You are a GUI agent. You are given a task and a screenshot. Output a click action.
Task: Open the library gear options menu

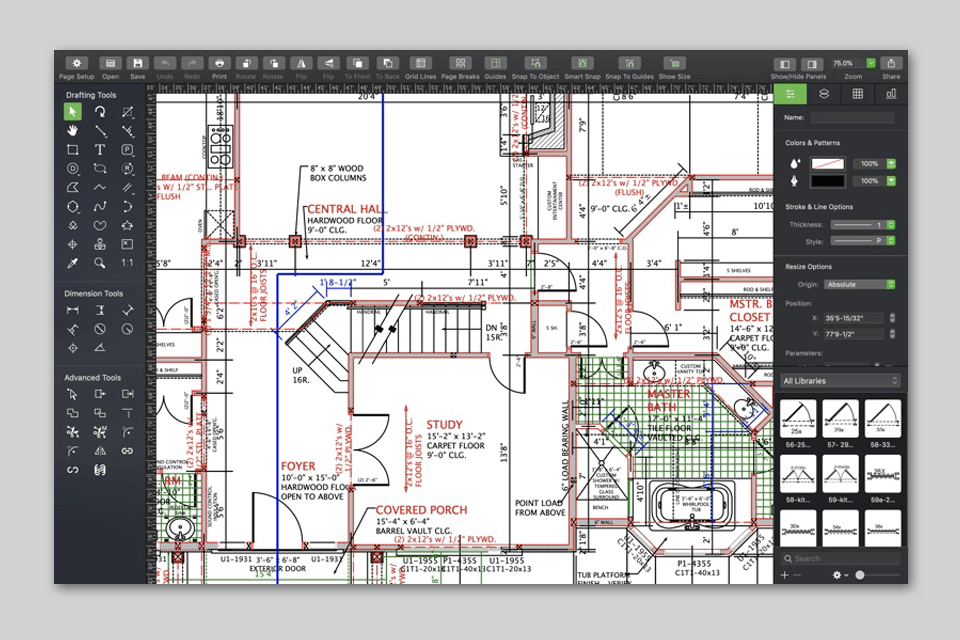[840, 575]
